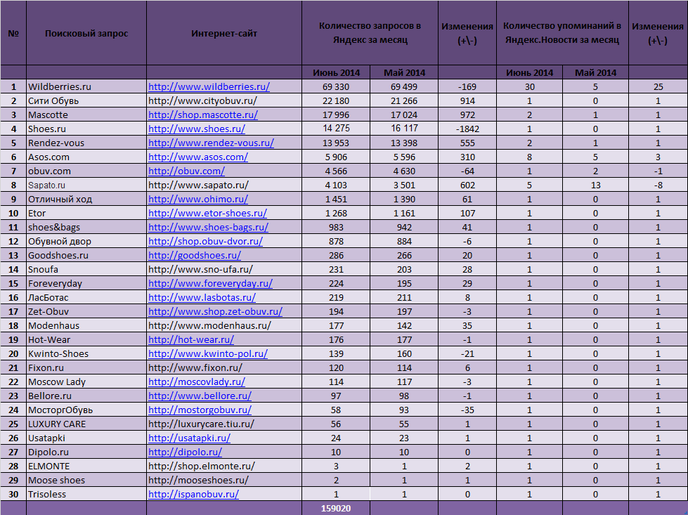Select the cell 'http://mooseshoes.ru/'

coord(224,479)
